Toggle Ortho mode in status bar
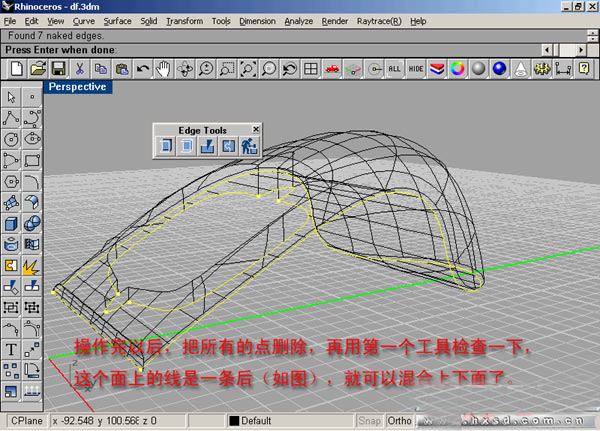Viewport: 600px width, 431px height. 399,420
